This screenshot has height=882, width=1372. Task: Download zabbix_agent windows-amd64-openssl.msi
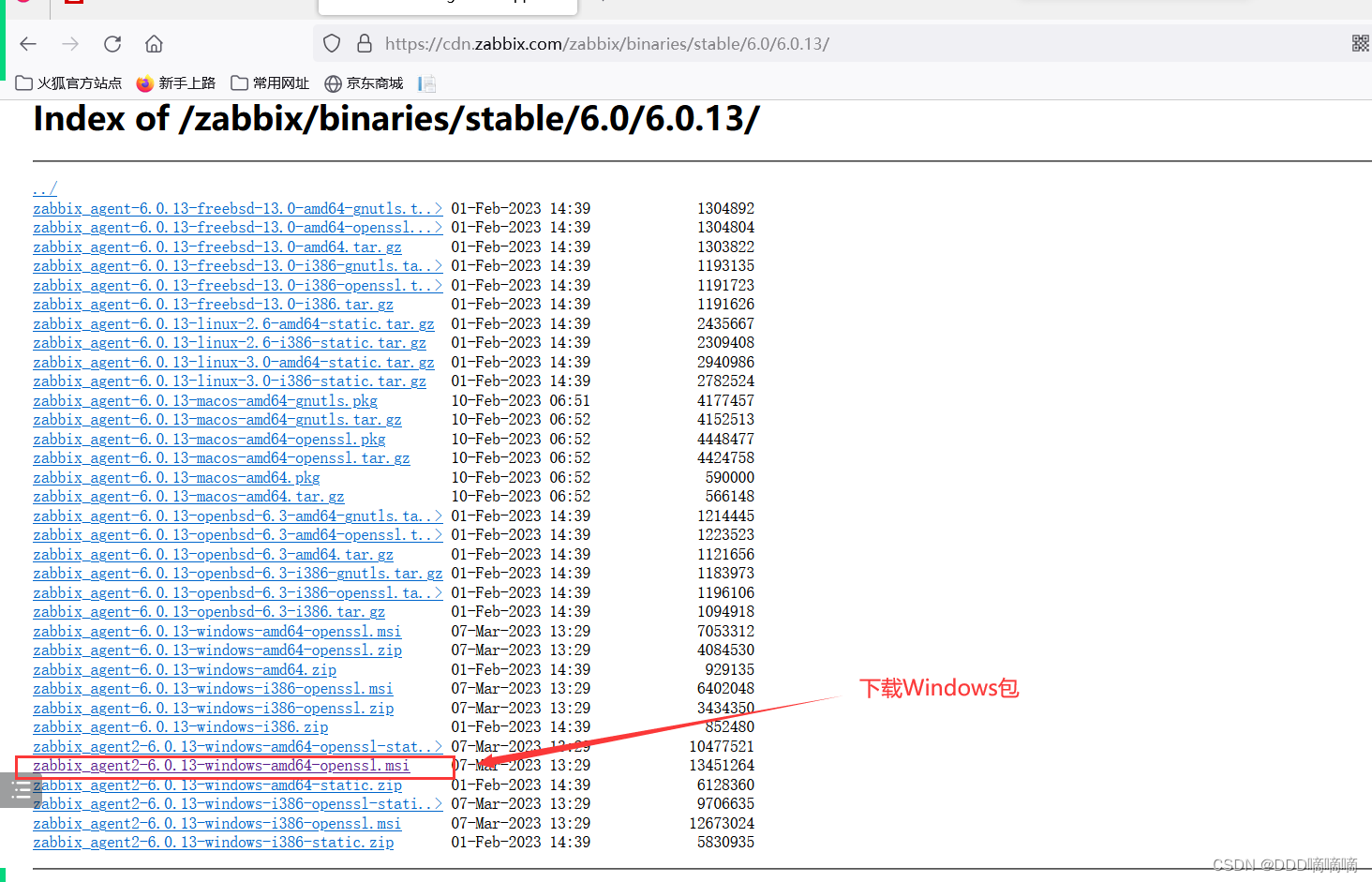click(x=217, y=631)
